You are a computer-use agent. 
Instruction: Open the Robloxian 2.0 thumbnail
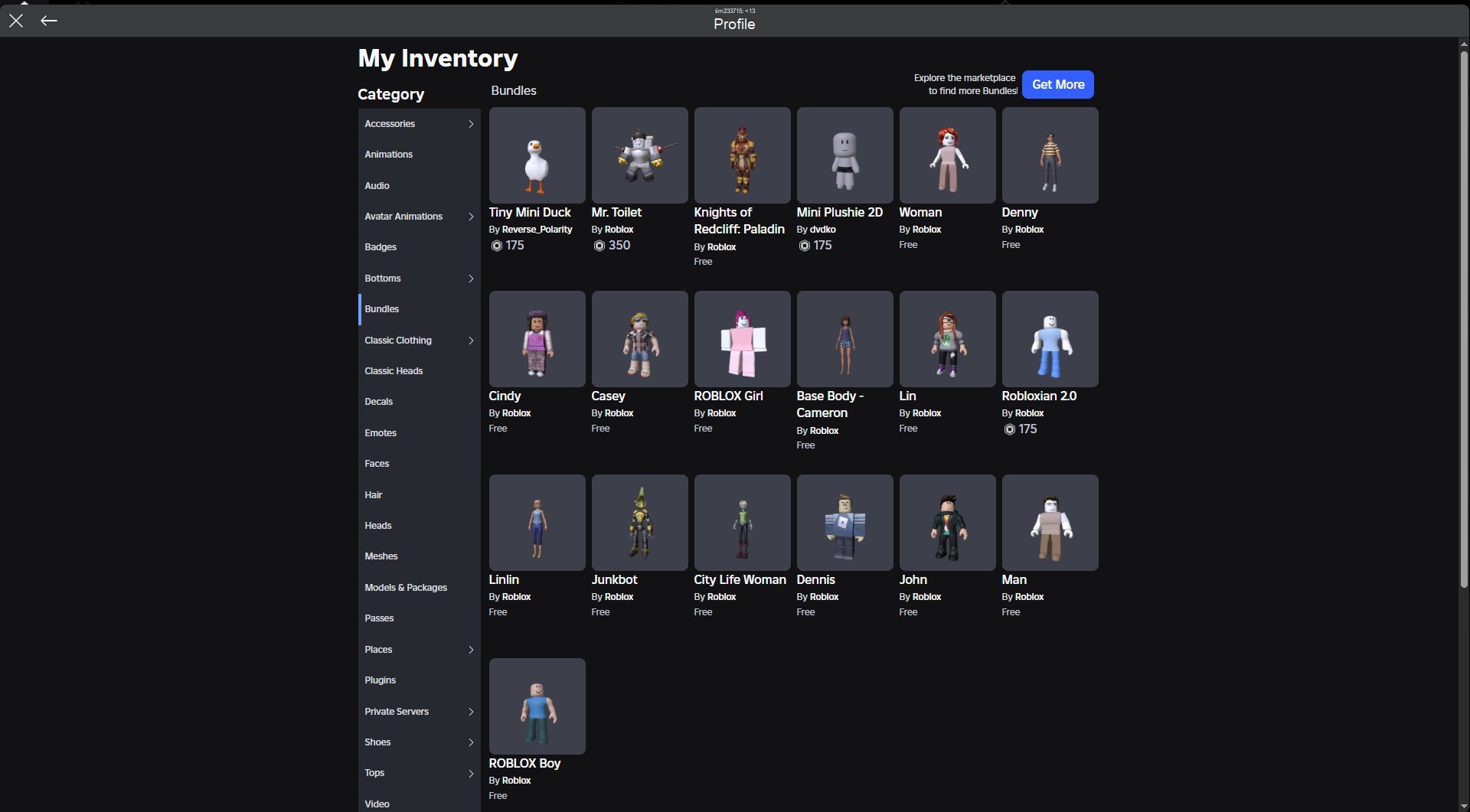[1050, 339]
